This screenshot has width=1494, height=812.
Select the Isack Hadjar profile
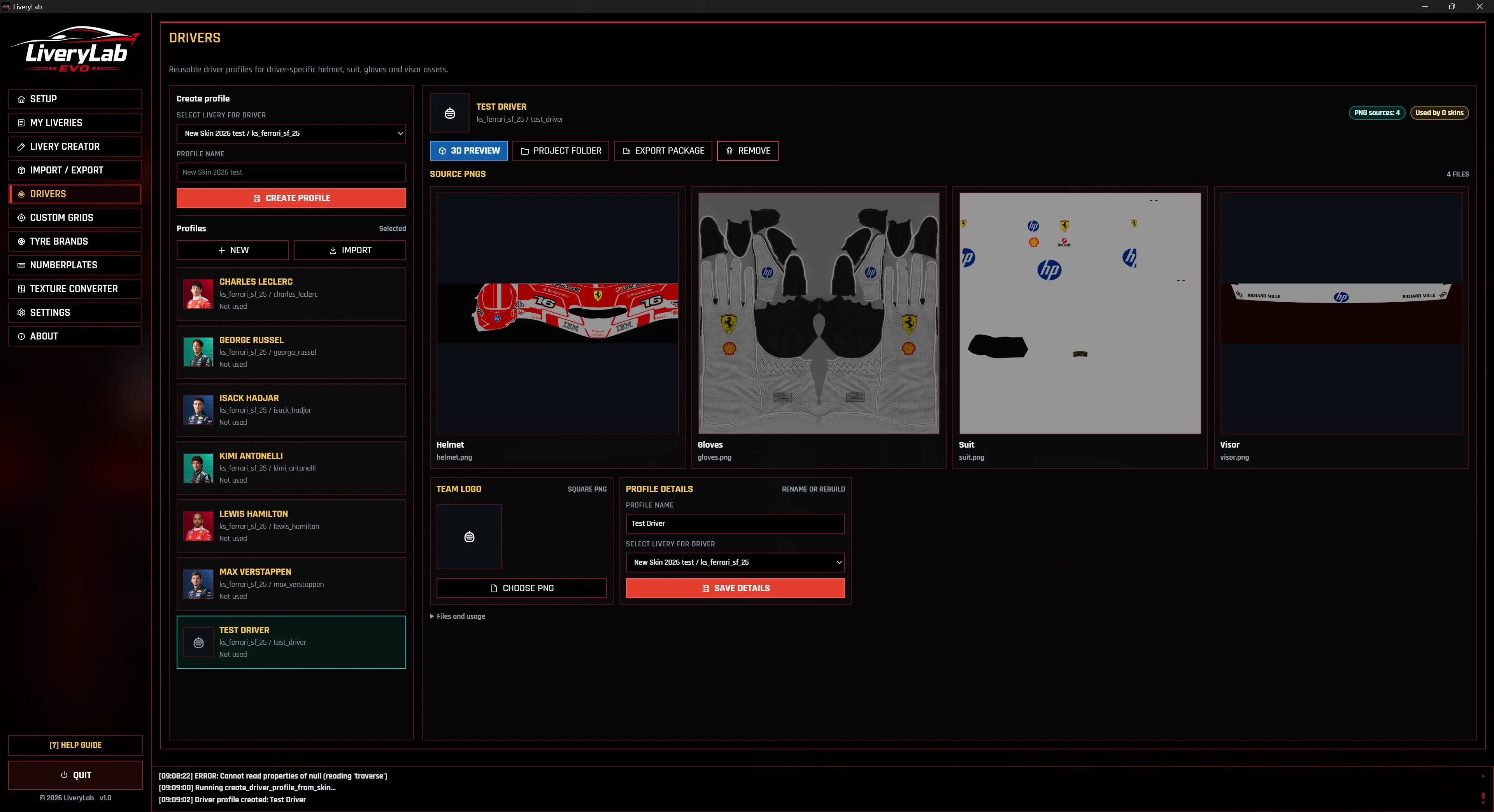[291, 410]
